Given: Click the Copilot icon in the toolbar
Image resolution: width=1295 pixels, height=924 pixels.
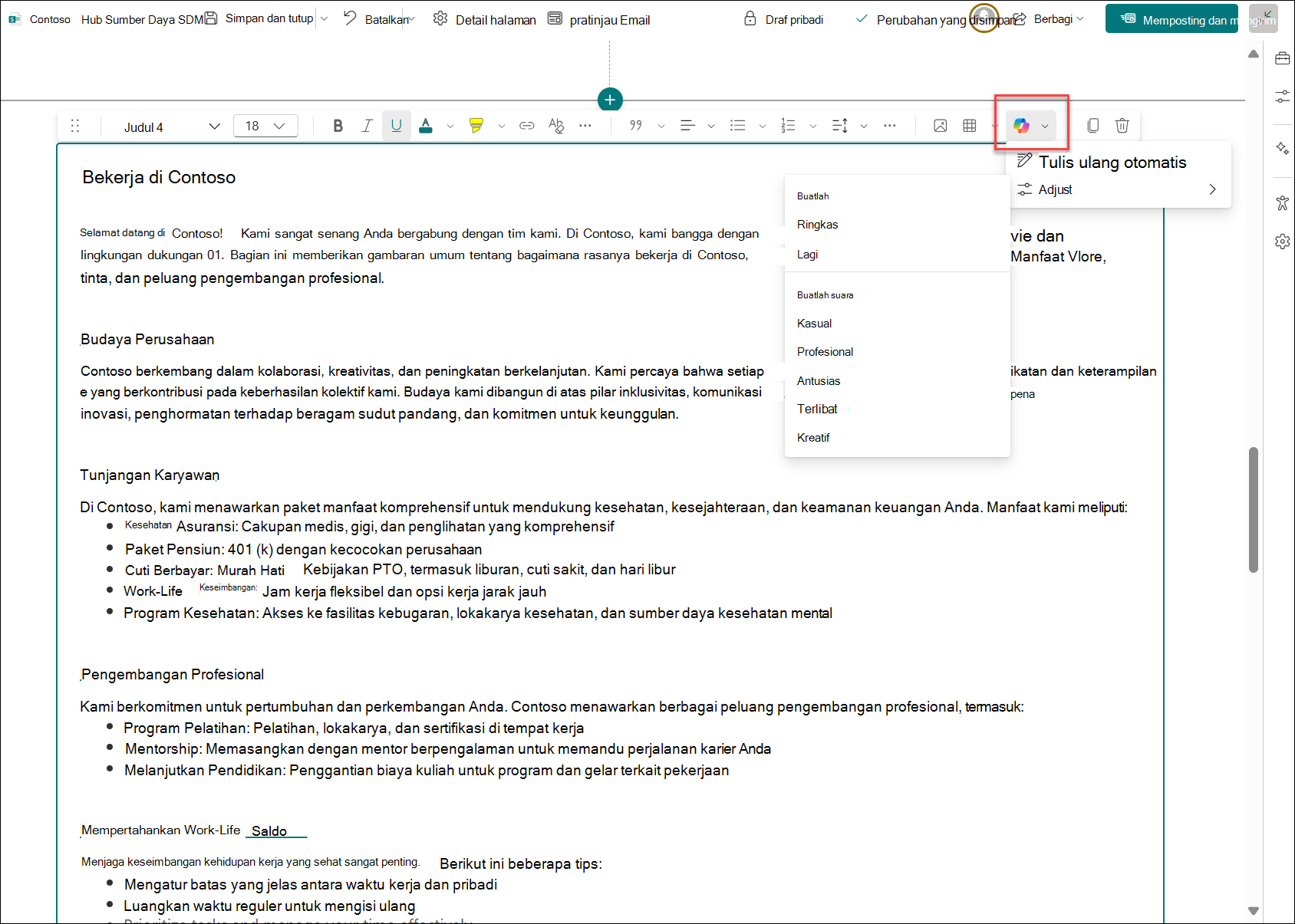Looking at the screenshot, I should click(x=1021, y=126).
